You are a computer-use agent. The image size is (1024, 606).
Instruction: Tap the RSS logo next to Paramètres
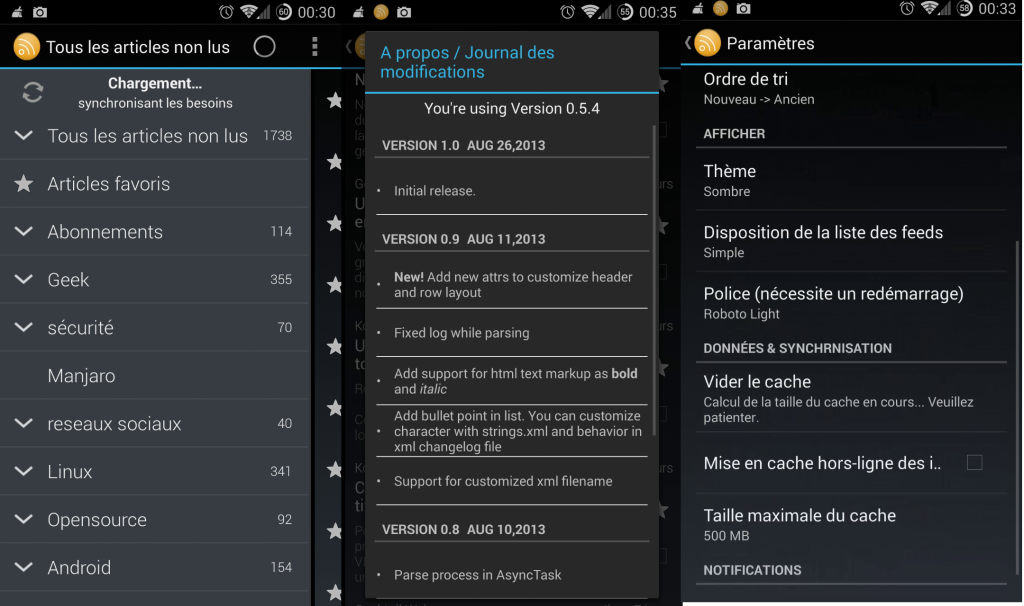click(x=707, y=43)
